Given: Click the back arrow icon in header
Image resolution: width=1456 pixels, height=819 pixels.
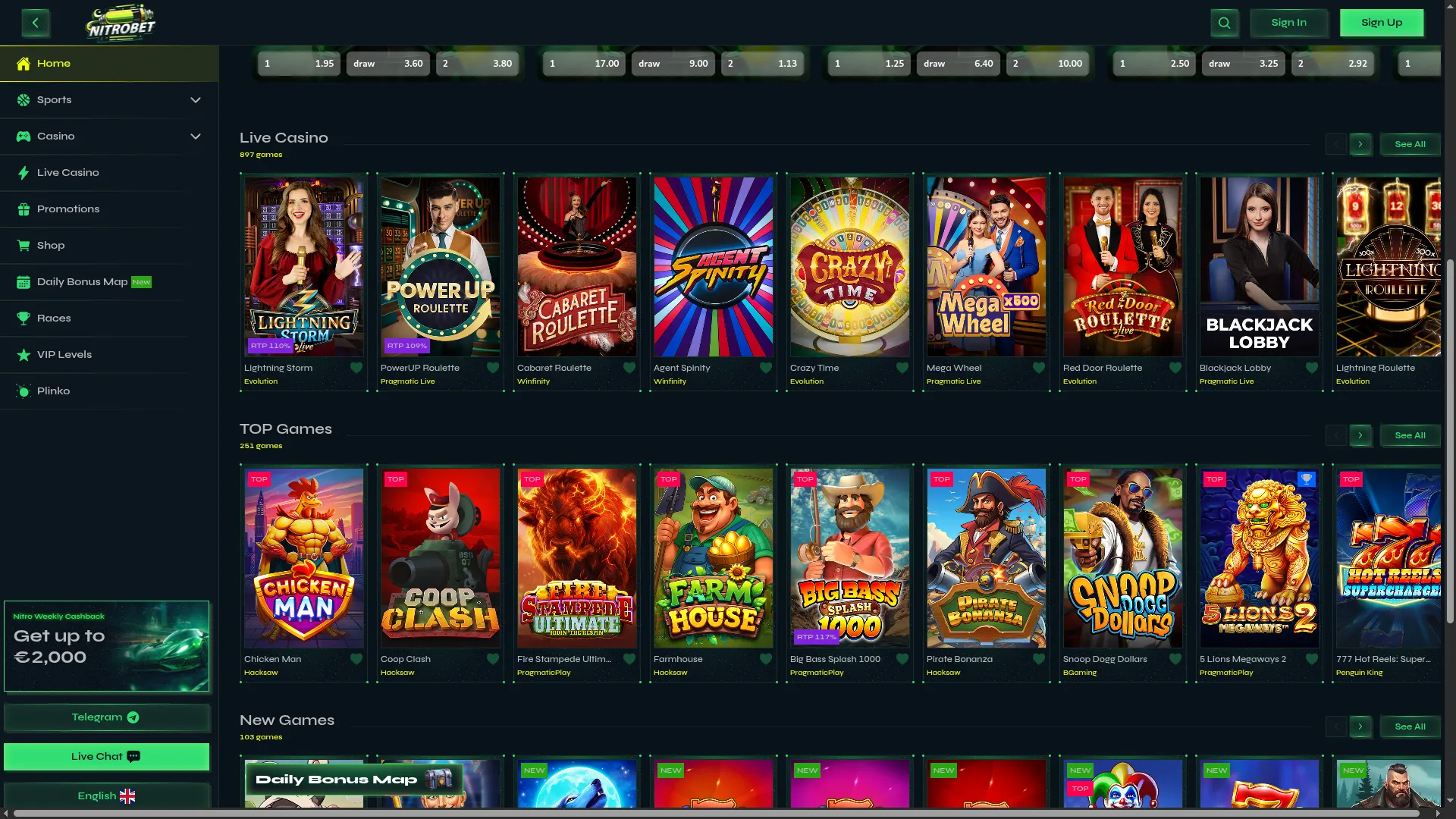Looking at the screenshot, I should point(36,23).
